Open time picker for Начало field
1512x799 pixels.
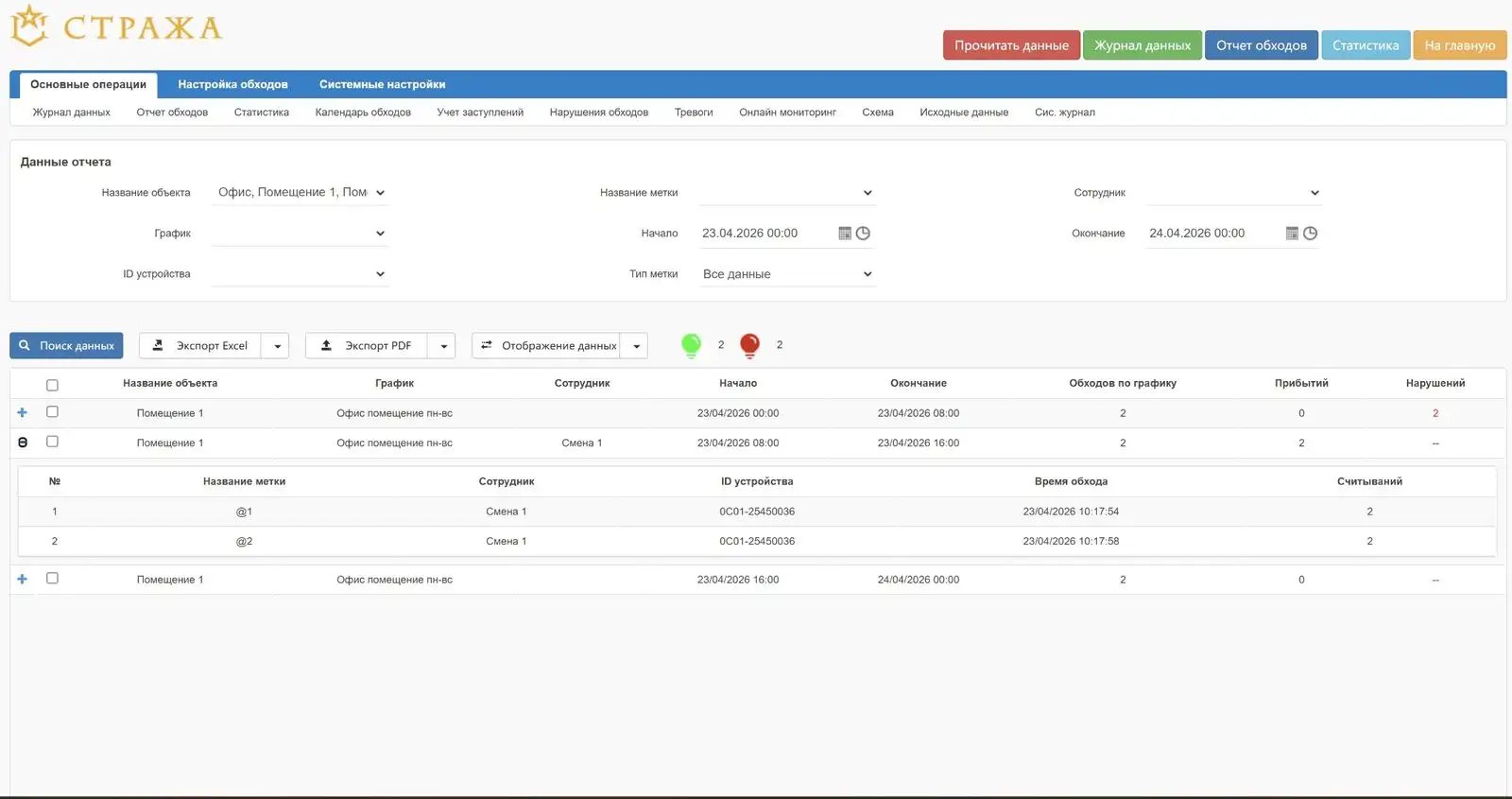point(863,234)
